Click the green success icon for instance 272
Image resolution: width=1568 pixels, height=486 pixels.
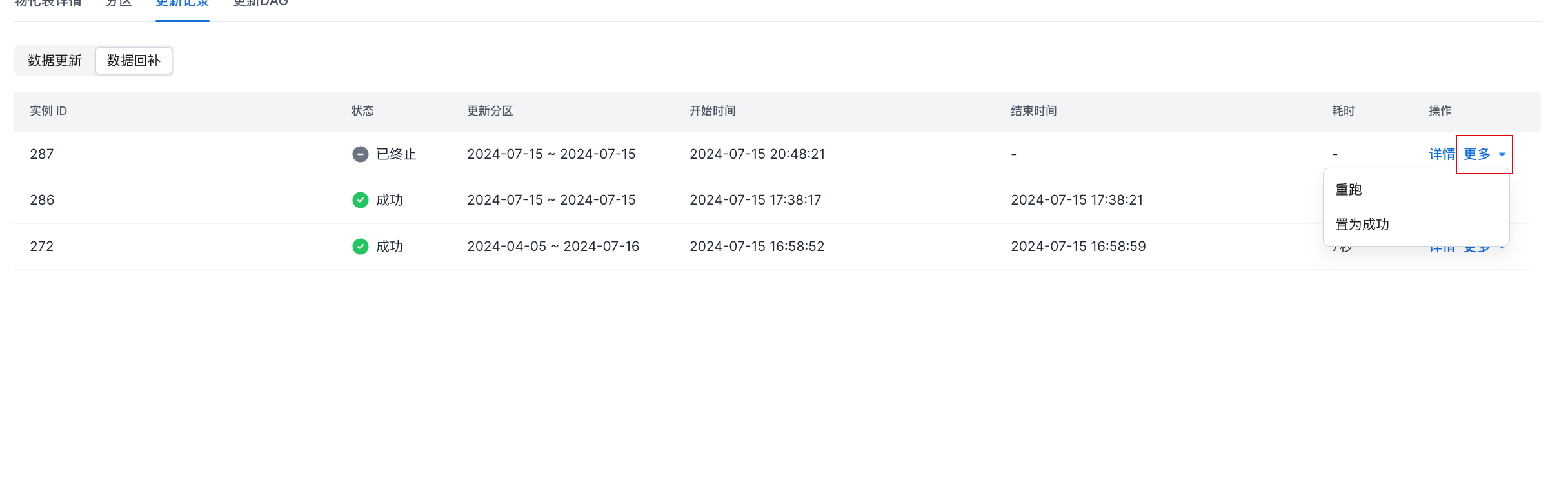click(360, 247)
